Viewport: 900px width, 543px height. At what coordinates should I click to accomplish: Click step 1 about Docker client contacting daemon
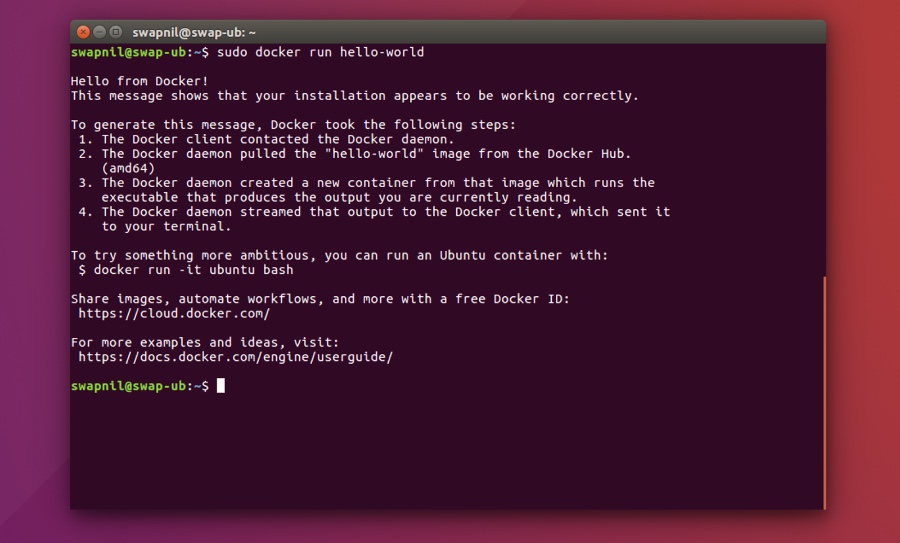coord(266,139)
